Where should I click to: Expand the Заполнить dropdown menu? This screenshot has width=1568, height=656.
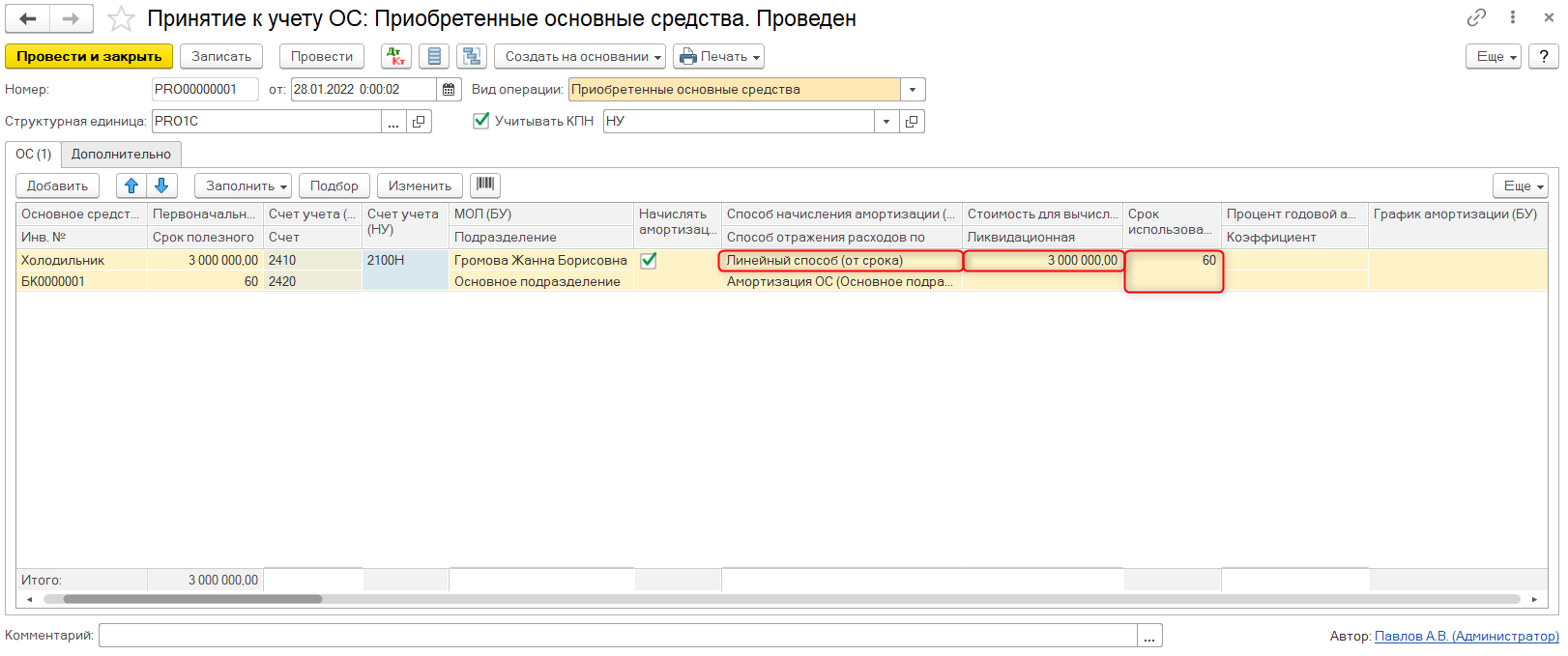[x=243, y=185]
